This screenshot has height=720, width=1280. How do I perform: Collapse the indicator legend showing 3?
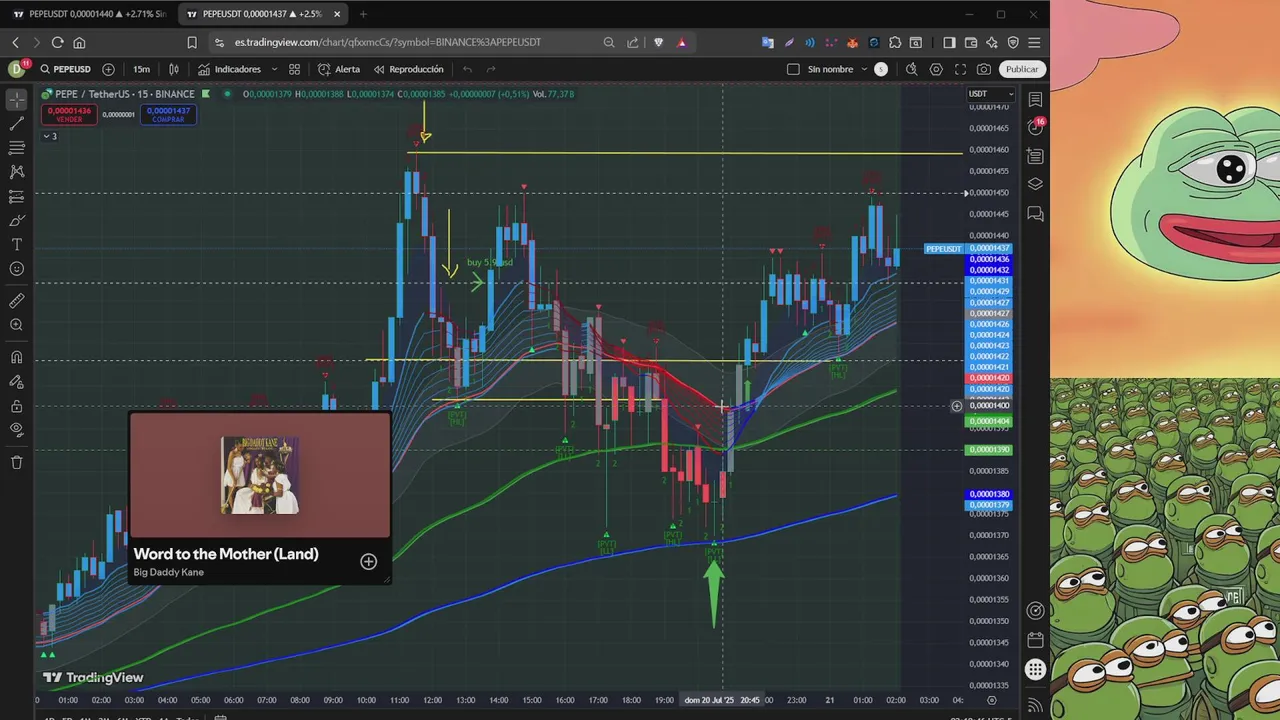49,136
